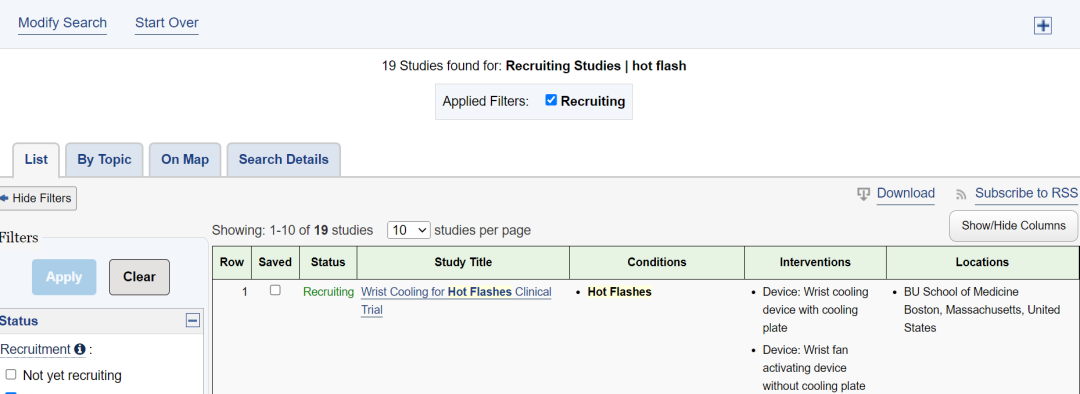Open the On Map tab

click(x=185, y=160)
